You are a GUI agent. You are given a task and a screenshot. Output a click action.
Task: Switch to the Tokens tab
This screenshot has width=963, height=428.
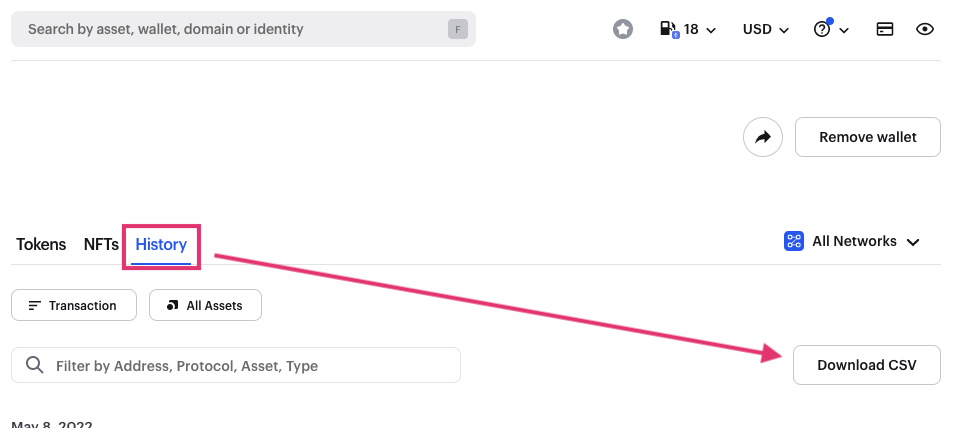[x=41, y=244]
